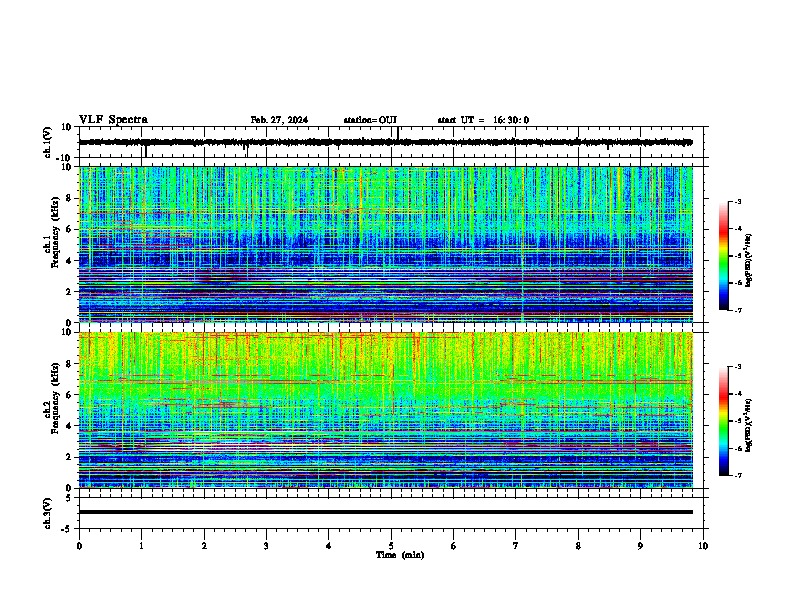Click the "ch.3(V)" axis label
This screenshot has width=792, height=612.
(x=47, y=513)
